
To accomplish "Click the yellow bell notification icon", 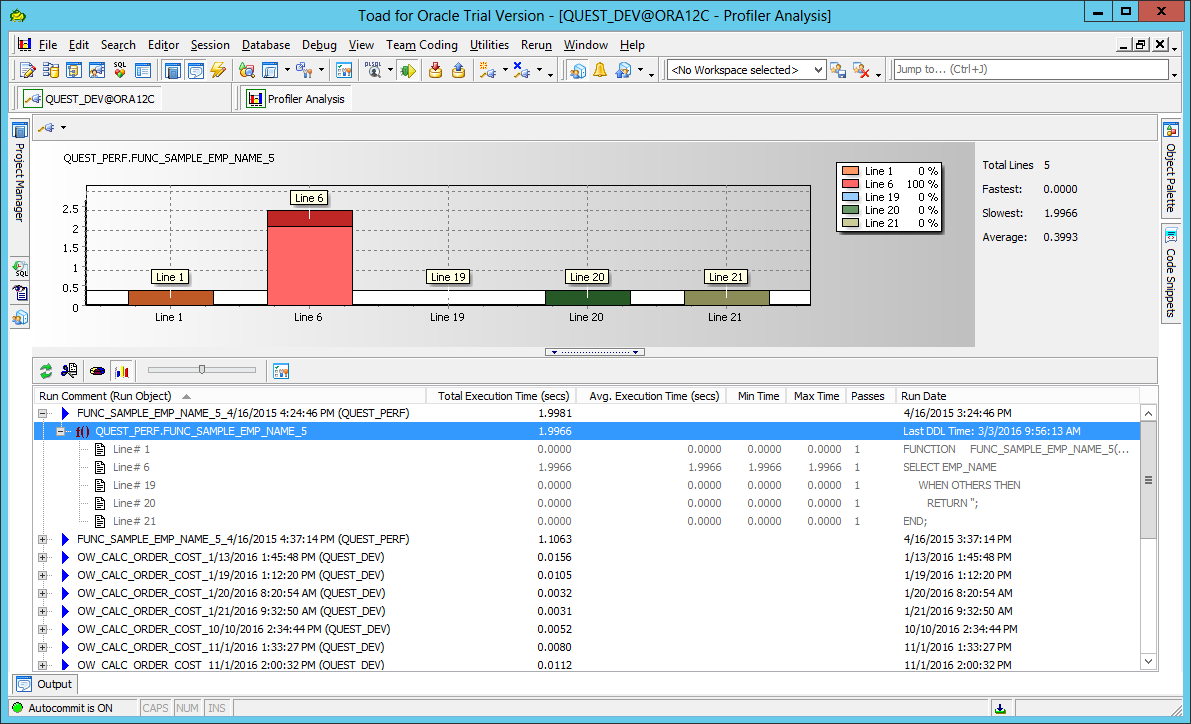I will tap(600, 71).
